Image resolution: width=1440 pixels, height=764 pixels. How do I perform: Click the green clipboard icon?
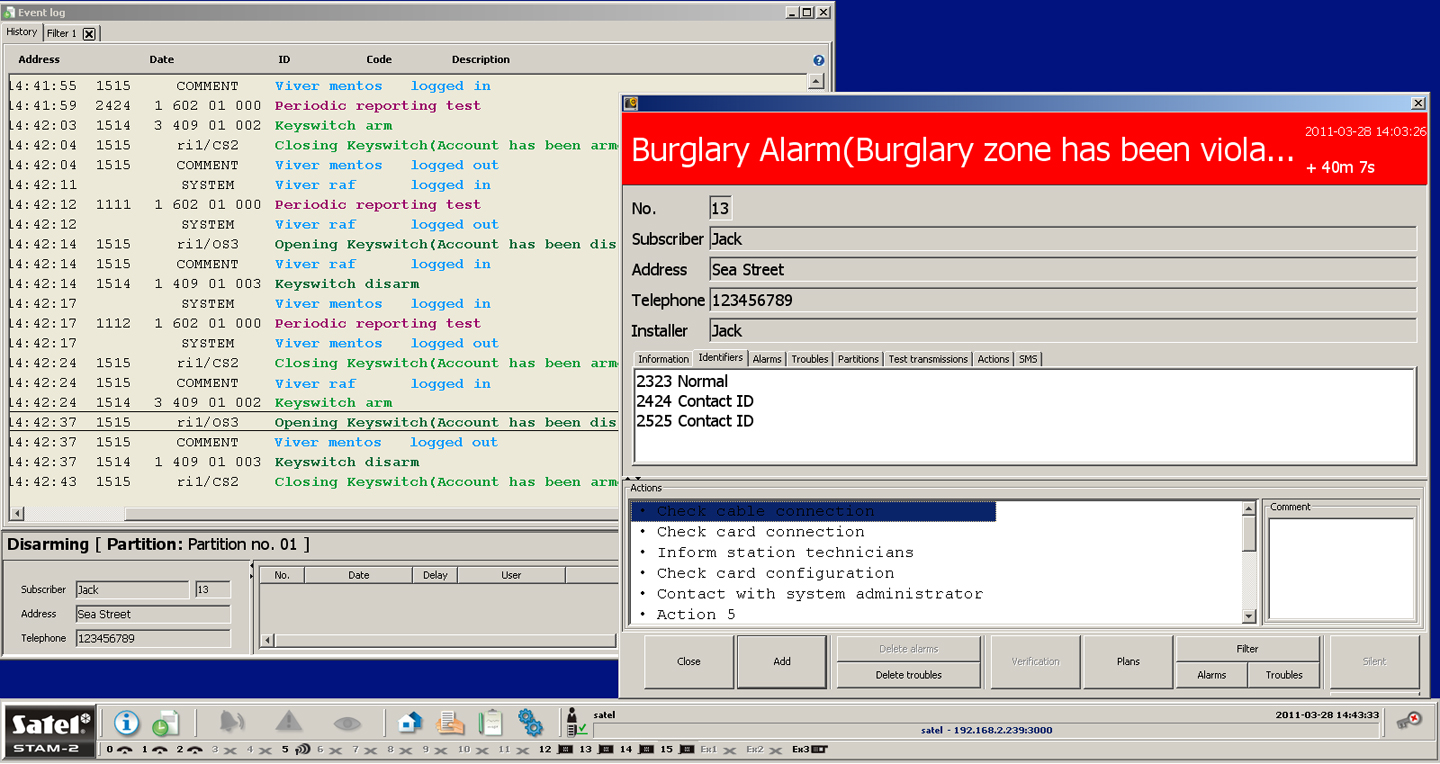(490, 722)
